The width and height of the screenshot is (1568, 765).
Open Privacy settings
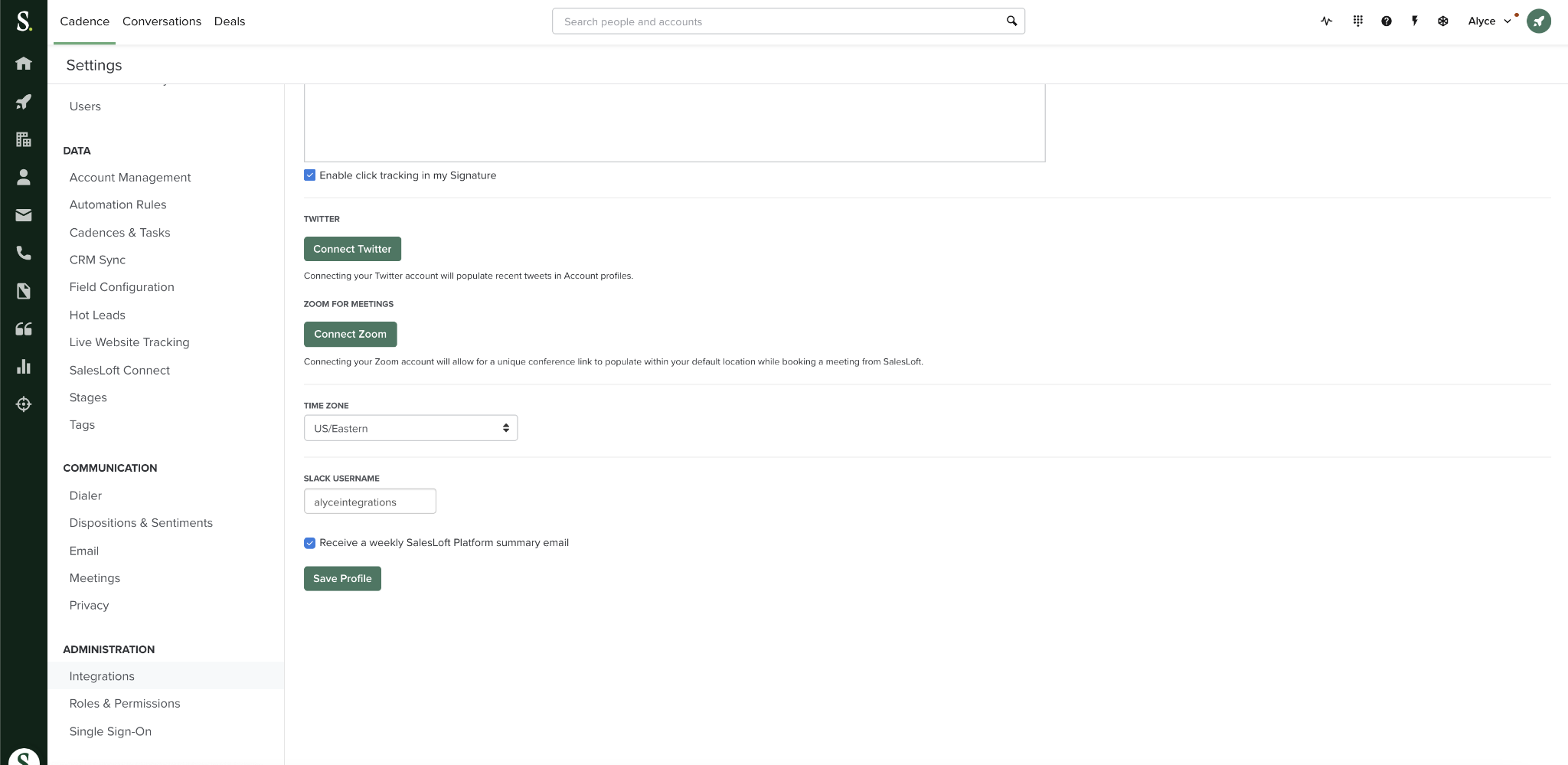click(89, 606)
